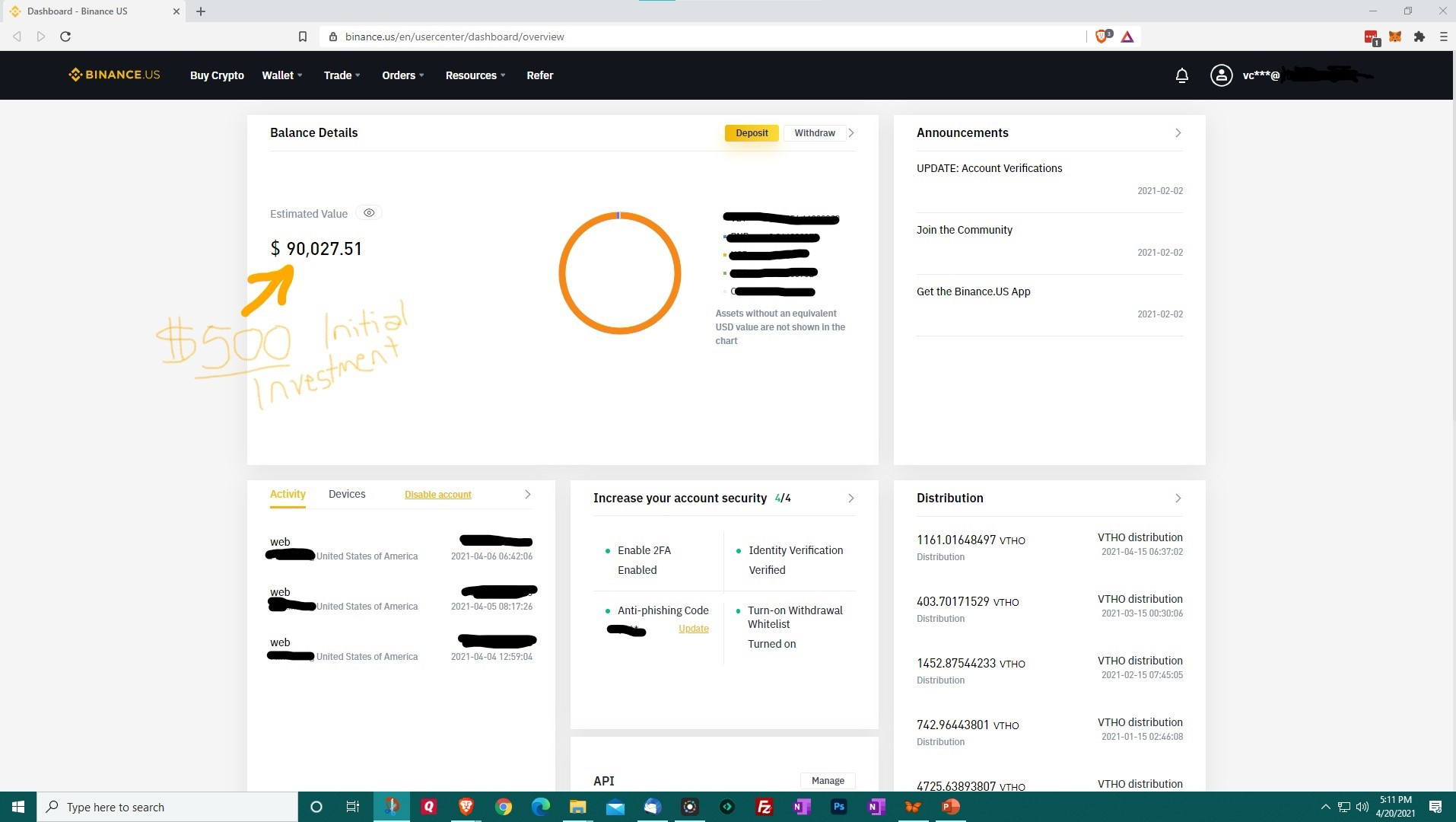This screenshot has height=822, width=1456.
Task: Launch Microsoft Edge from taskbar
Action: point(540,807)
